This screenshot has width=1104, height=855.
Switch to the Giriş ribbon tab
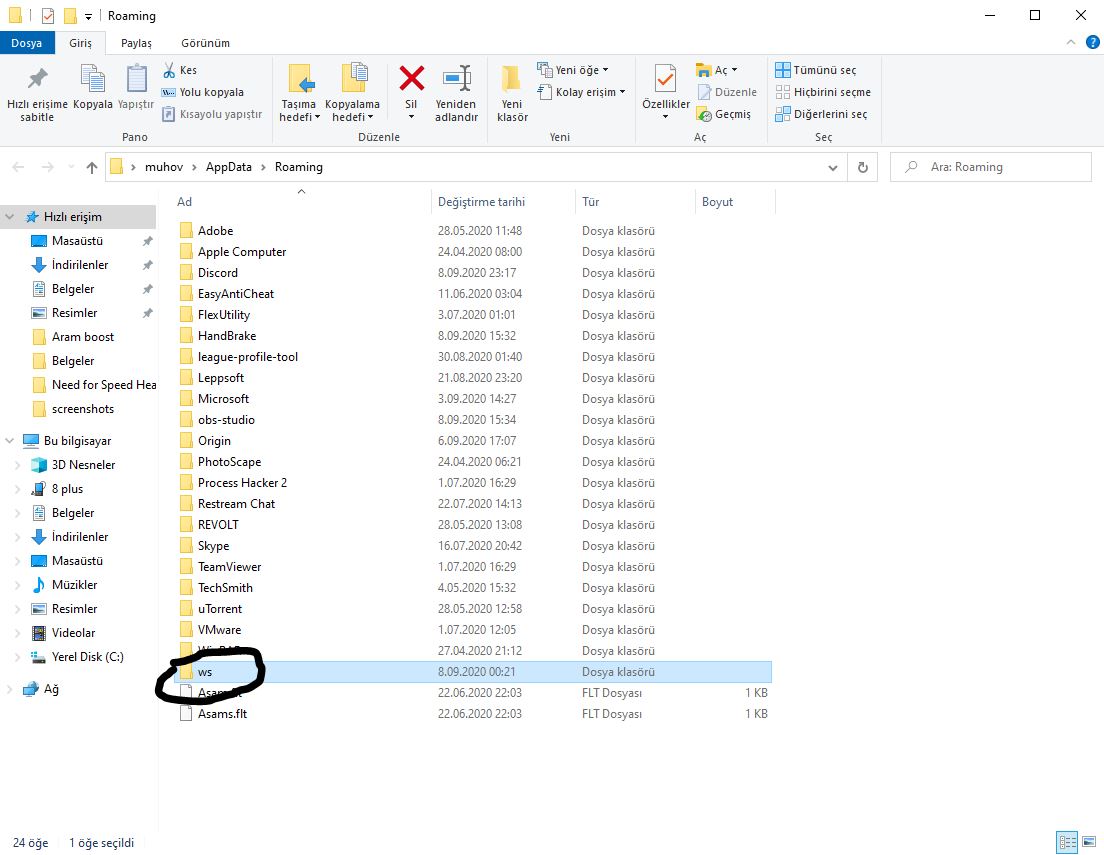click(x=80, y=43)
